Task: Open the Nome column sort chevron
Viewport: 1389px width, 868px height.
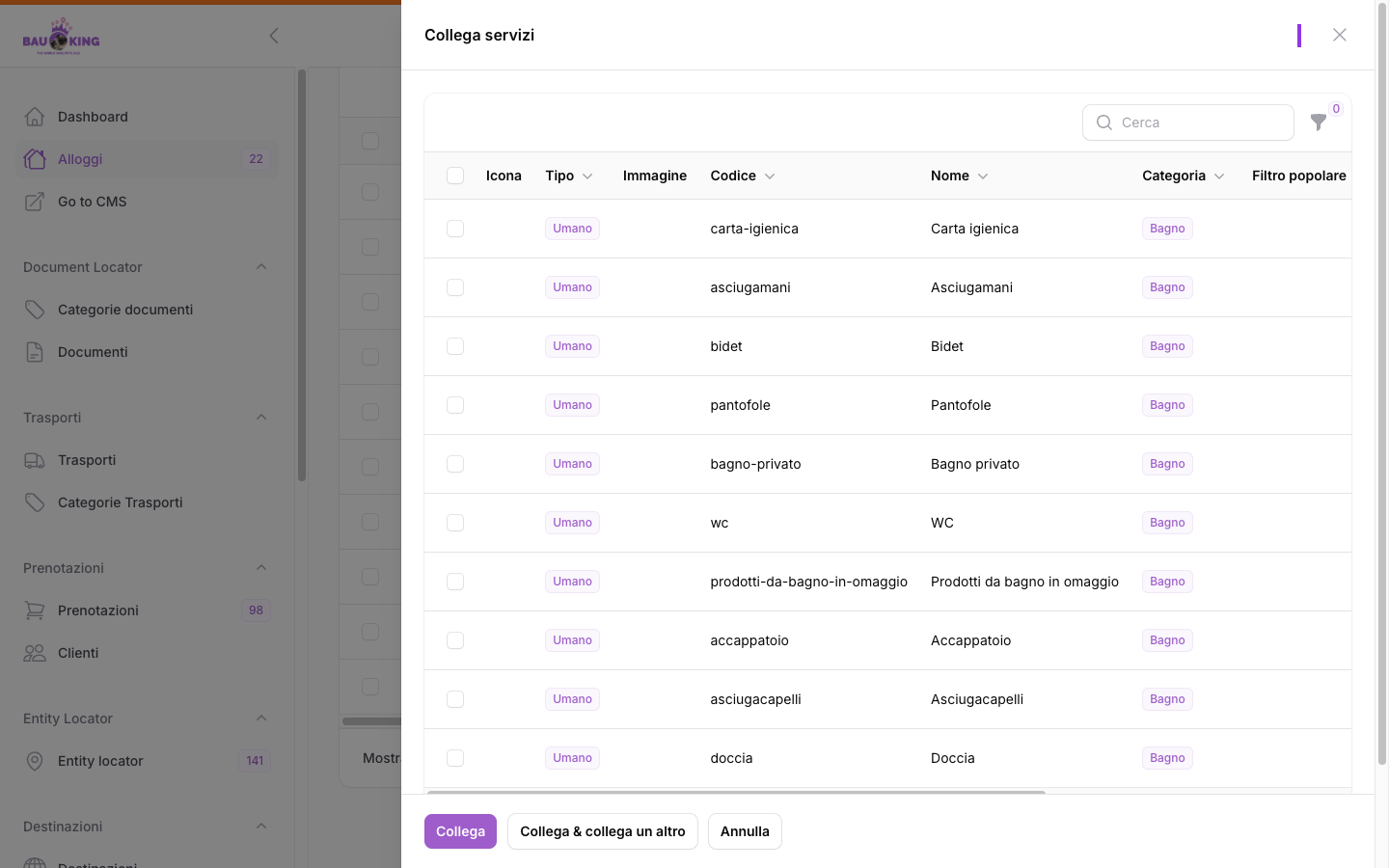Action: (983, 176)
